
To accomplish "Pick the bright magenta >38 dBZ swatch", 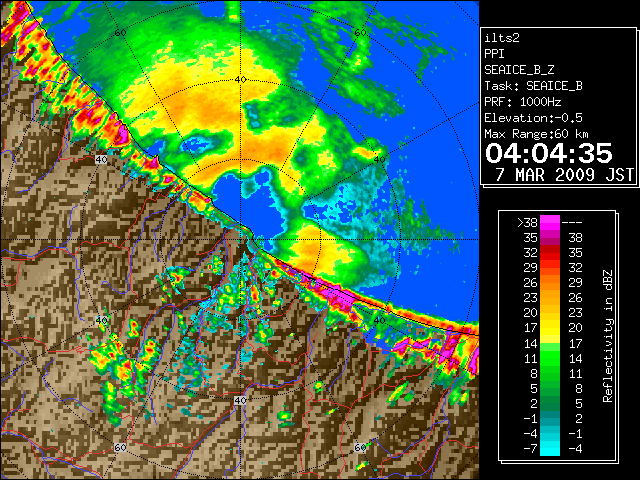I will 550,222.
